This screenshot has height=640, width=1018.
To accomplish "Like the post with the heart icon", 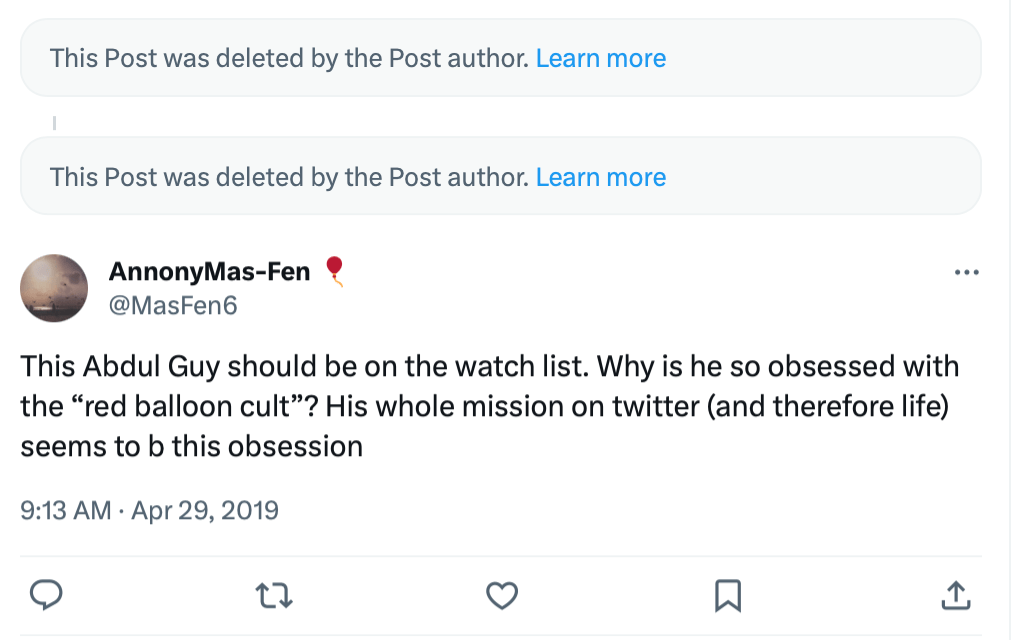I will click(x=501, y=596).
